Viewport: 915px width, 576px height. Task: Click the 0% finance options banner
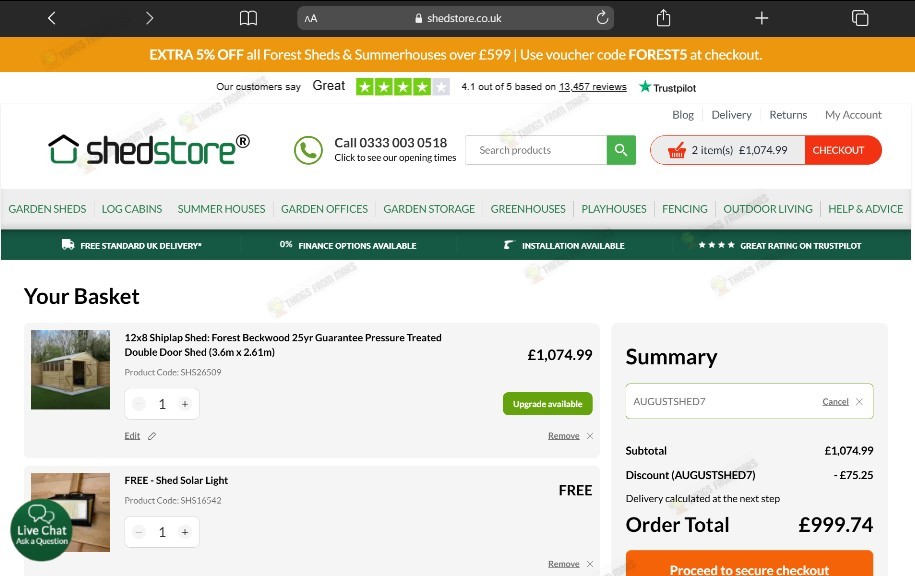[348, 245]
